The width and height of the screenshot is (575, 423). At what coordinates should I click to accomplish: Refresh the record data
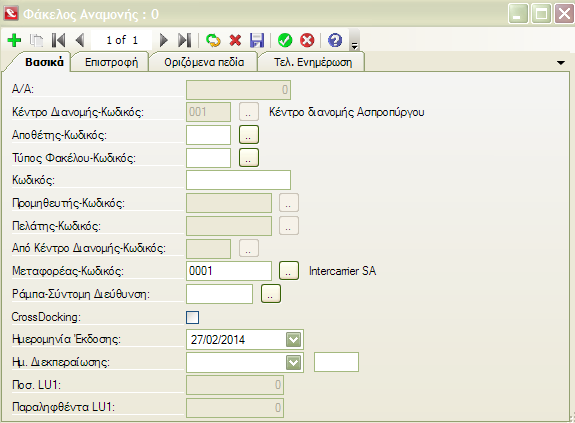[213, 40]
